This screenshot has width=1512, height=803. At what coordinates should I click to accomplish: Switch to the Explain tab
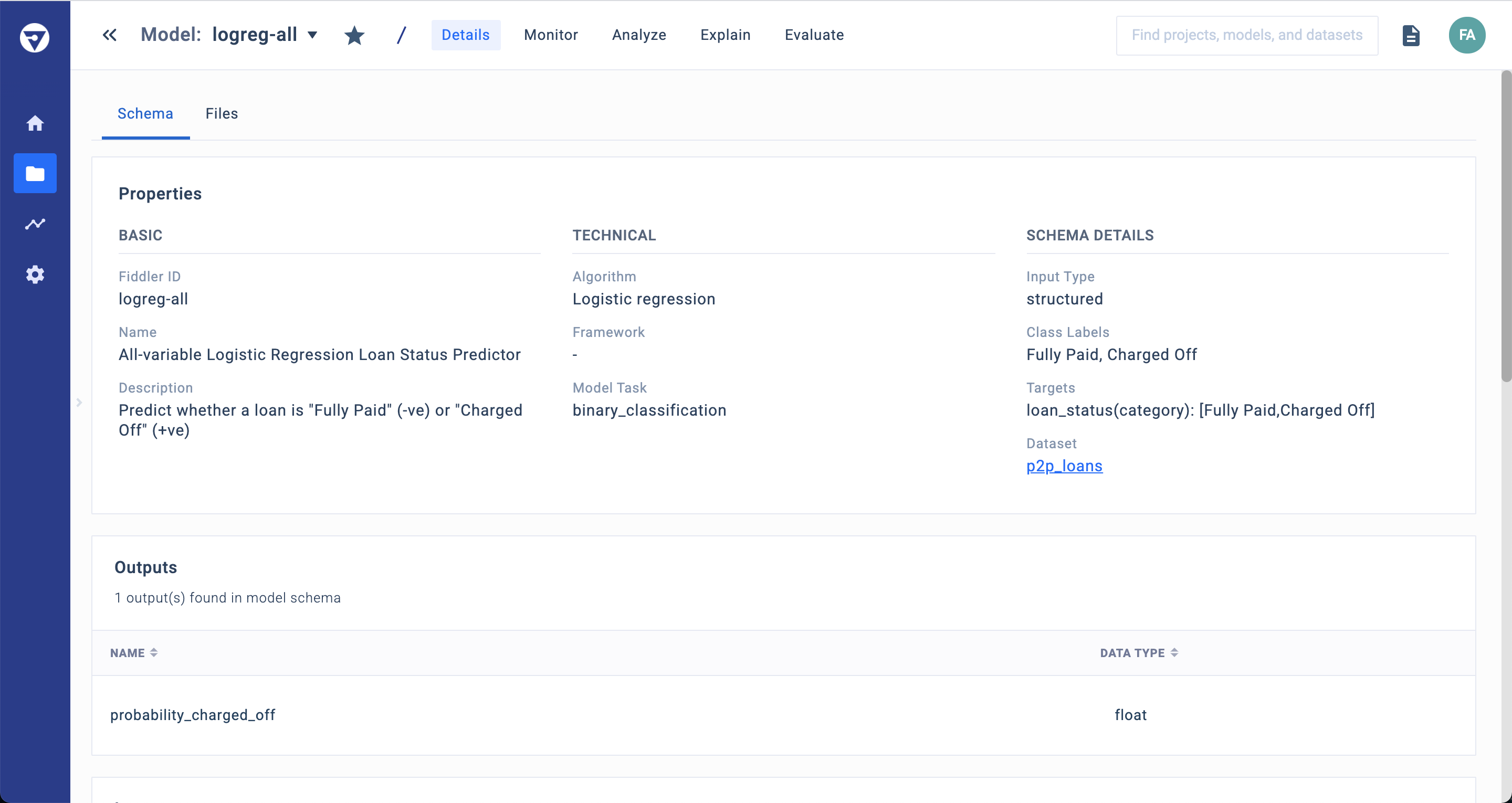coord(726,35)
